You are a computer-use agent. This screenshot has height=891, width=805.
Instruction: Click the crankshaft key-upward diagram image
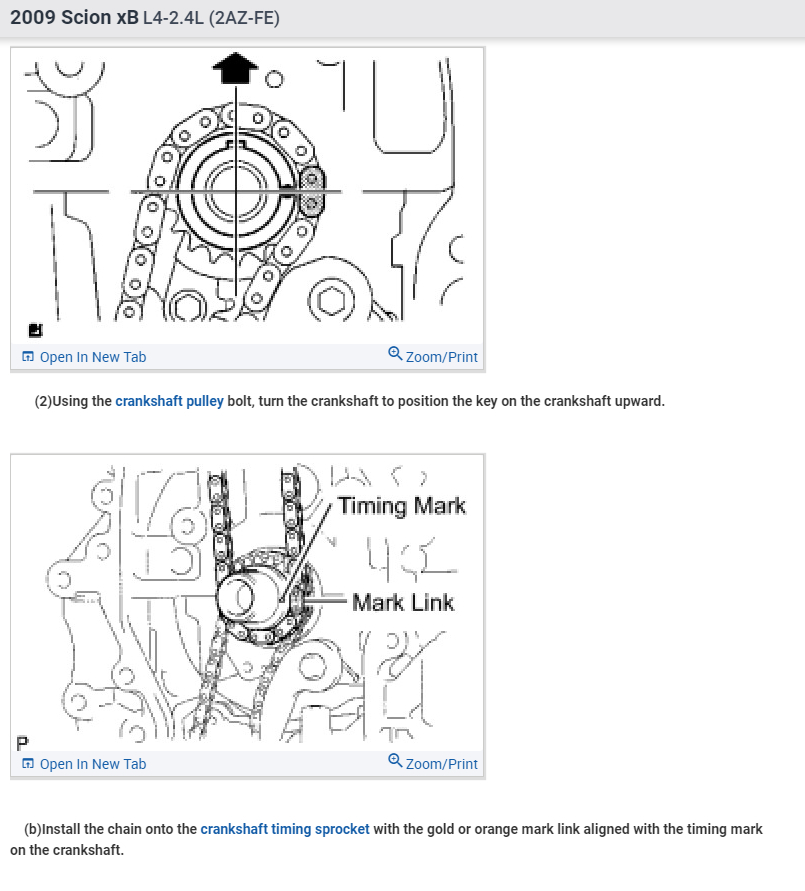pyautogui.click(x=247, y=195)
